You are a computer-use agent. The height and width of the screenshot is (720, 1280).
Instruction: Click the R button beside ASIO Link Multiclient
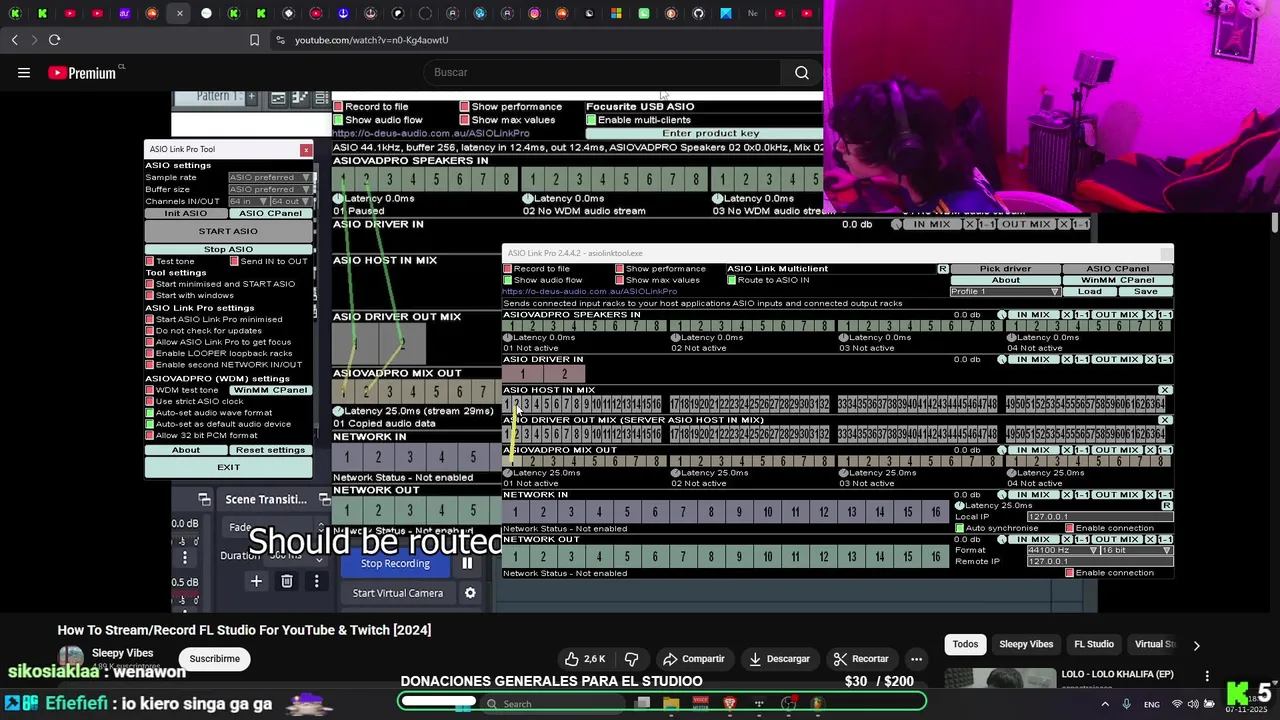coord(942,269)
